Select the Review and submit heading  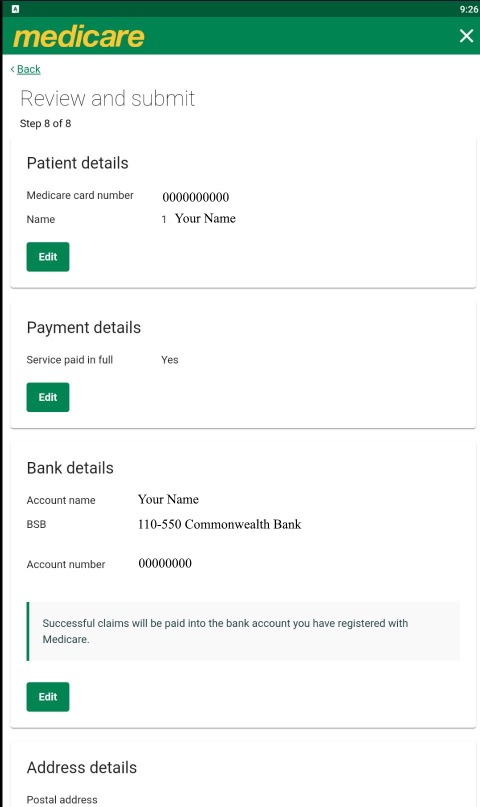point(108,98)
